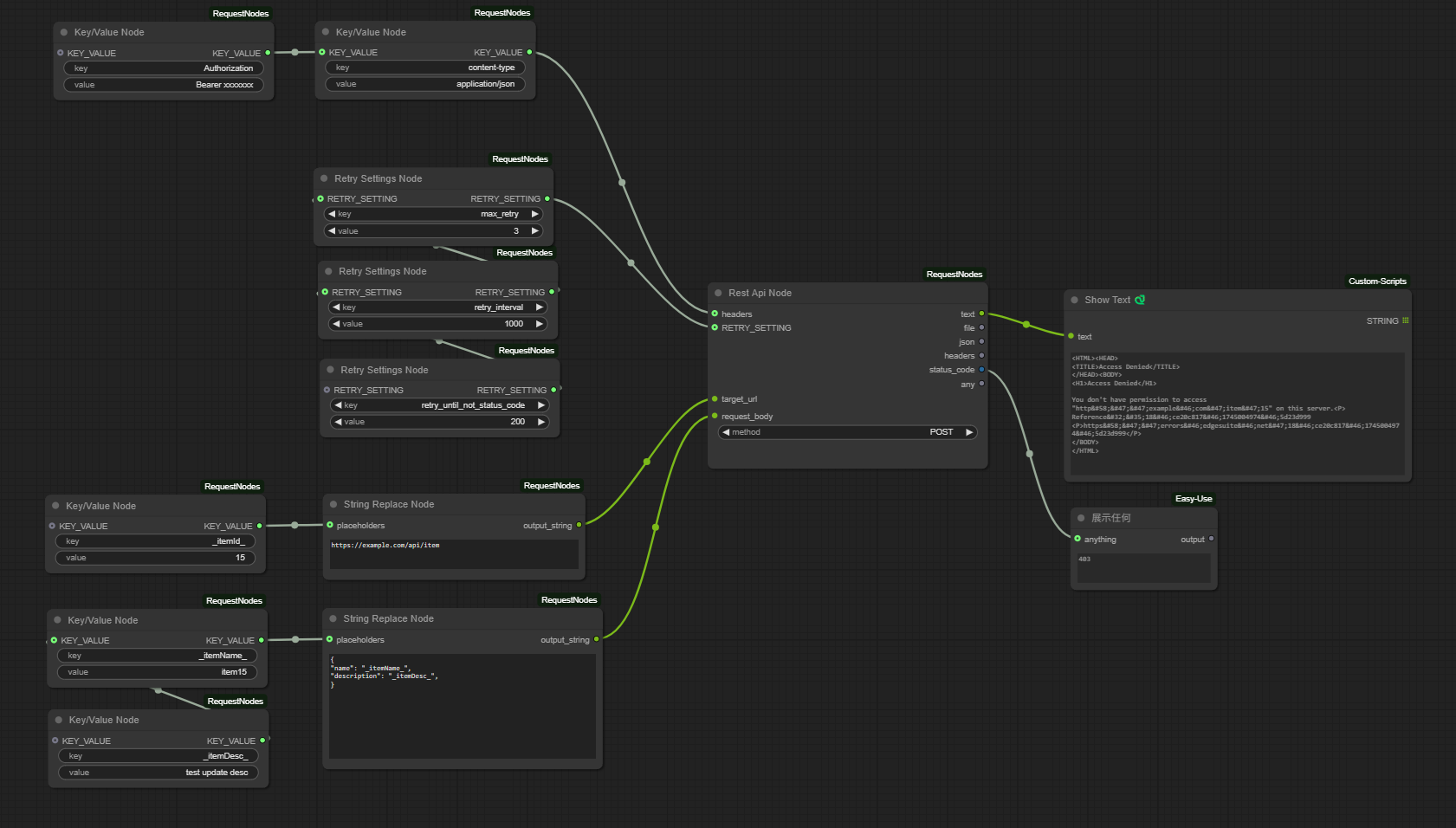Click the left arrow of the method selector

[726, 432]
